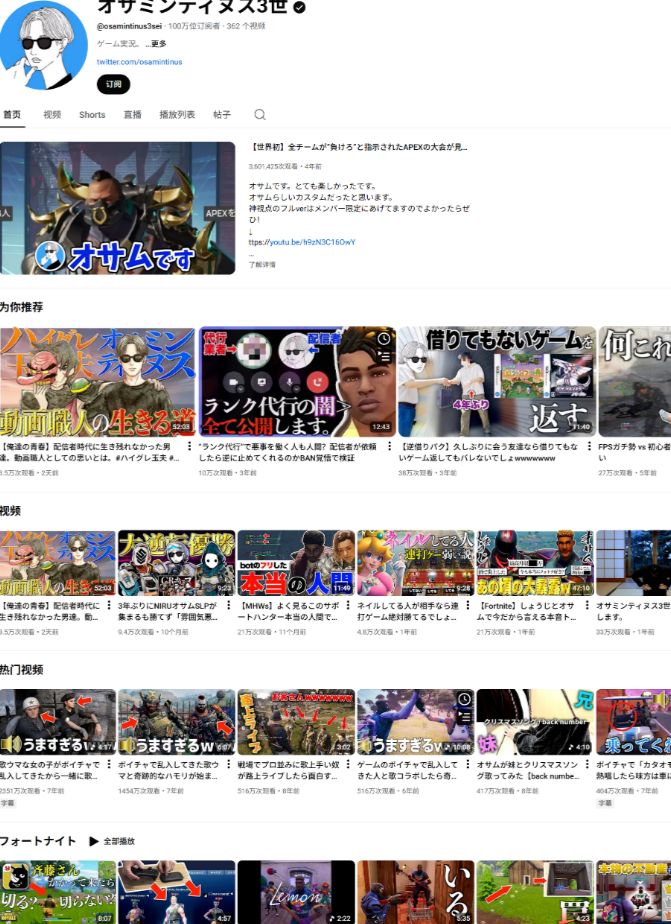Screen dimensions: 671x924
Task: Click 2351万次观看 text under popular video
Action: [19, 791]
